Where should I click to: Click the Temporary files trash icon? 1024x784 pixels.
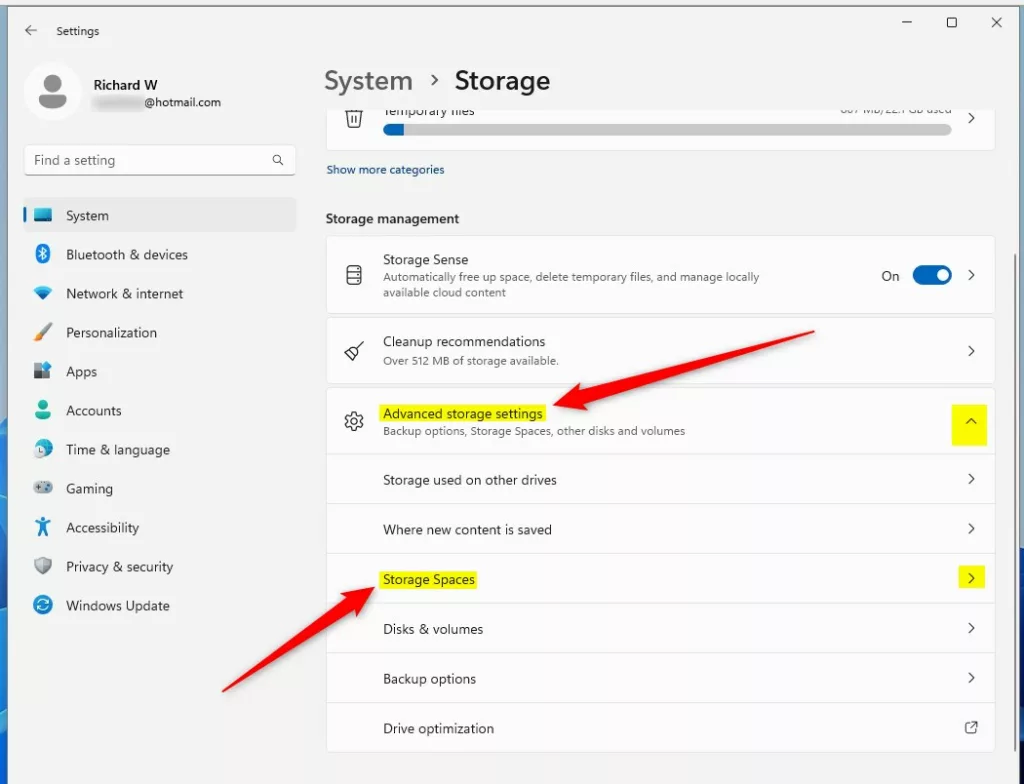[x=354, y=119]
